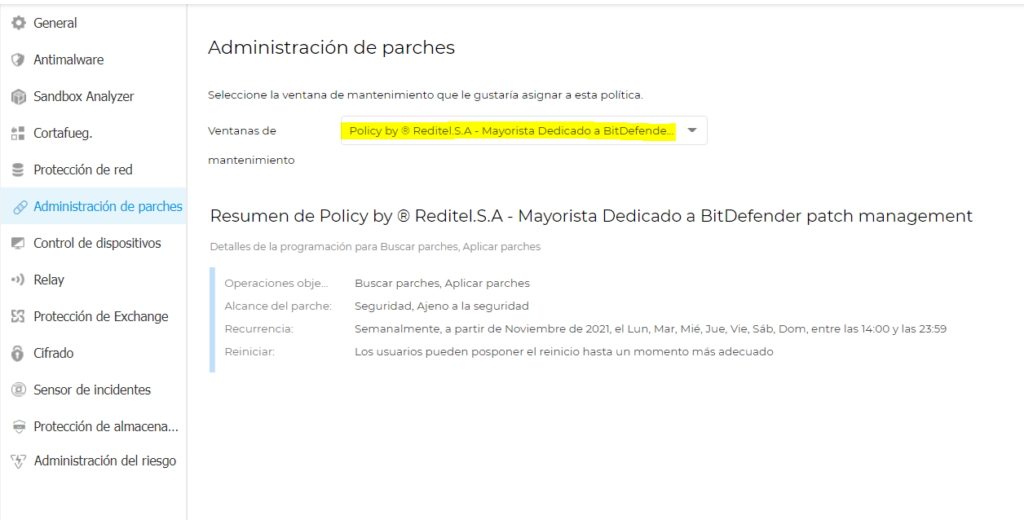Click the Recurrencia label
1024x520 pixels.
259,329
